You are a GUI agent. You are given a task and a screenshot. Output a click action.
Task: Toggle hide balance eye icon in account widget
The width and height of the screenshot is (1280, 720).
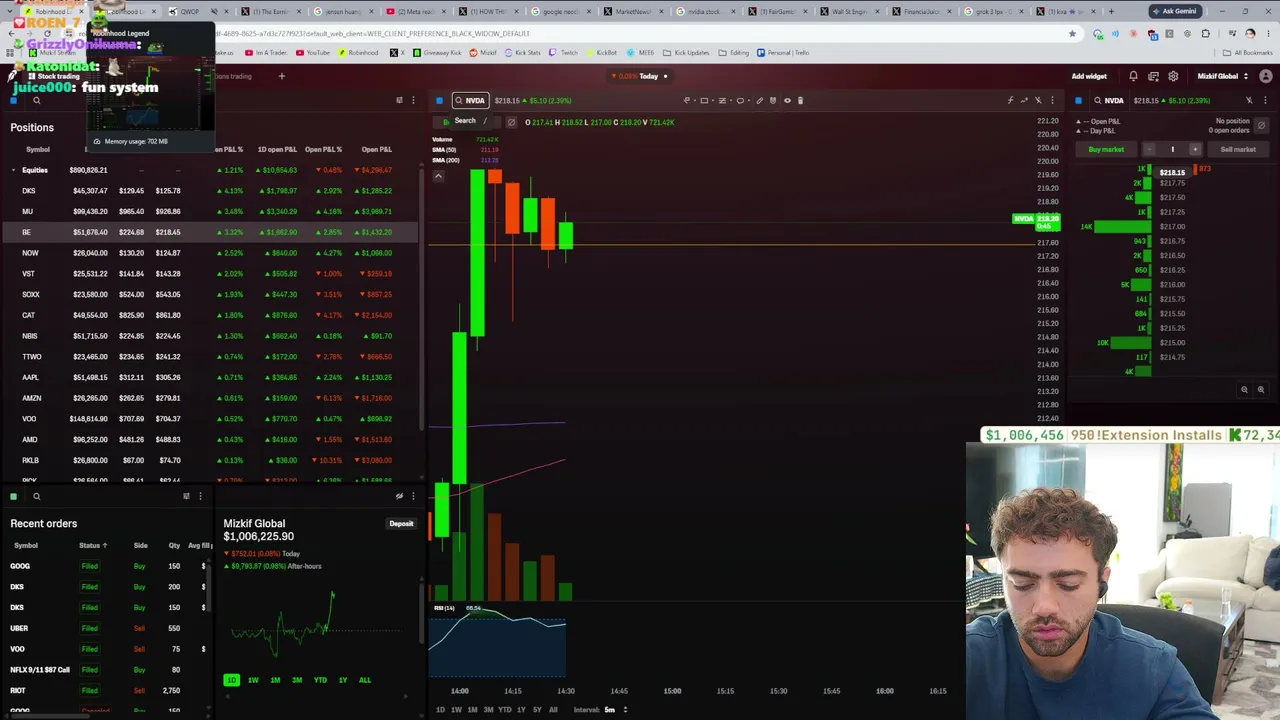coord(399,496)
